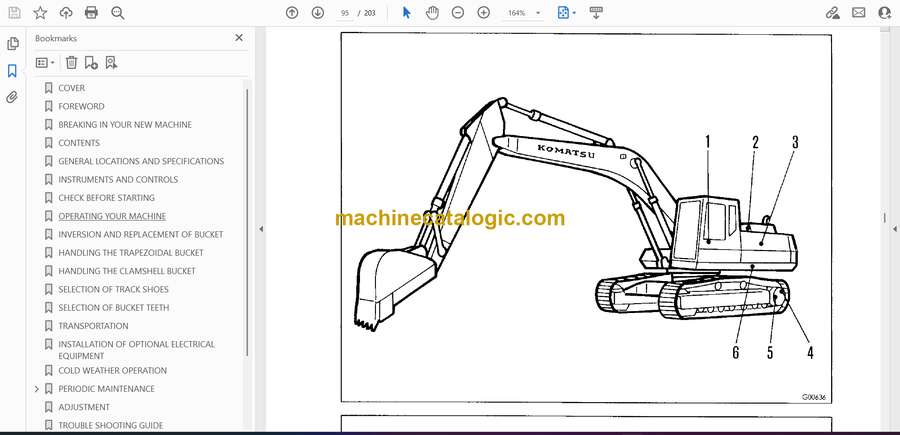
Task: Open page thumbnails panel
Action: point(12,44)
